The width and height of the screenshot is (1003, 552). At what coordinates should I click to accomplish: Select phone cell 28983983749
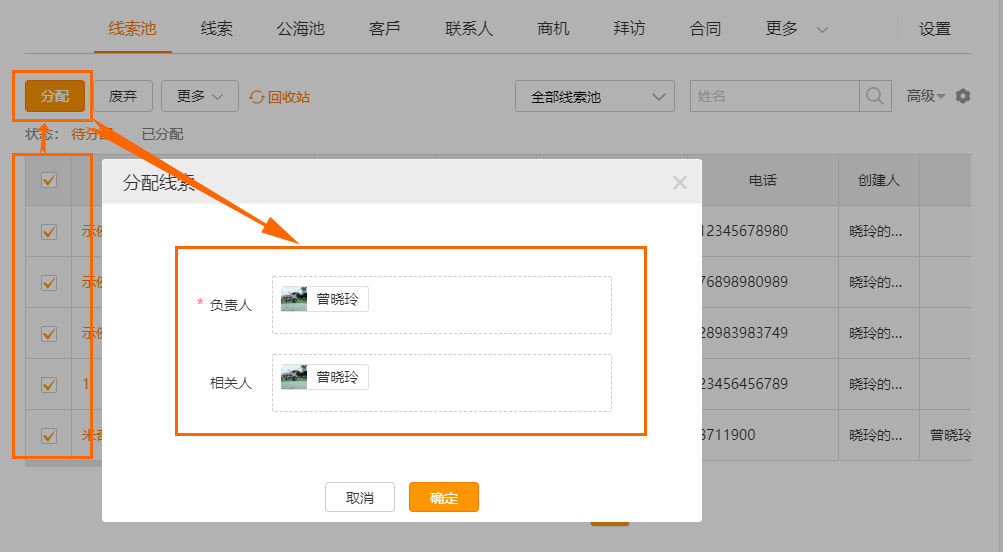[745, 333]
